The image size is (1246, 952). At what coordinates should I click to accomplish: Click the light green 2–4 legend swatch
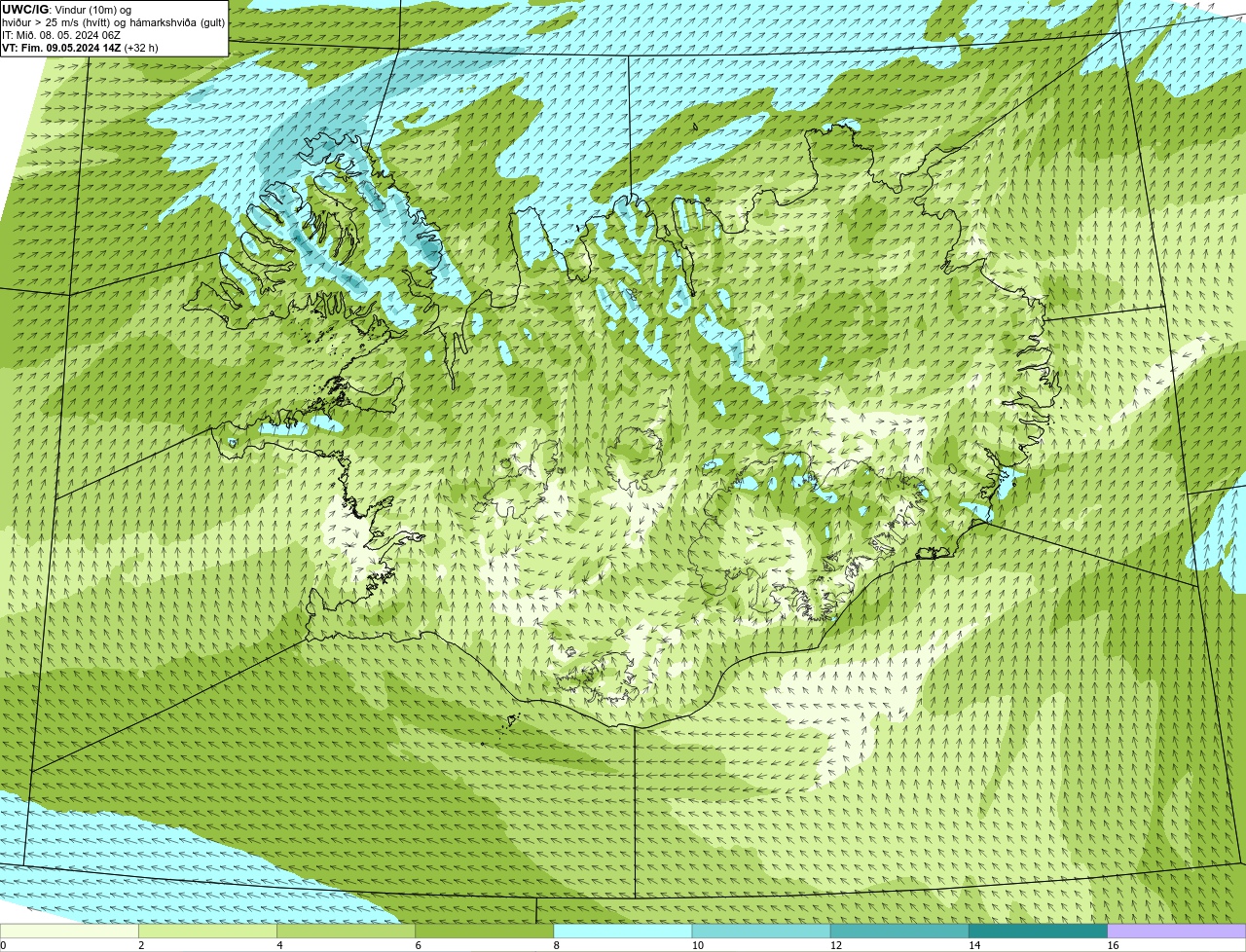(x=207, y=931)
